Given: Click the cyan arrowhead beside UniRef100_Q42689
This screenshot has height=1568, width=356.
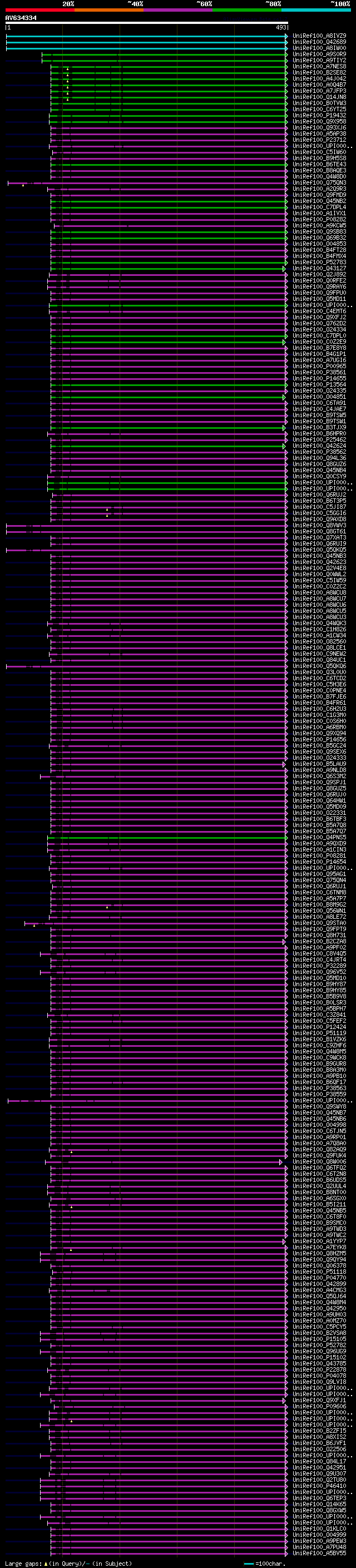Looking at the screenshot, I should point(286,43).
